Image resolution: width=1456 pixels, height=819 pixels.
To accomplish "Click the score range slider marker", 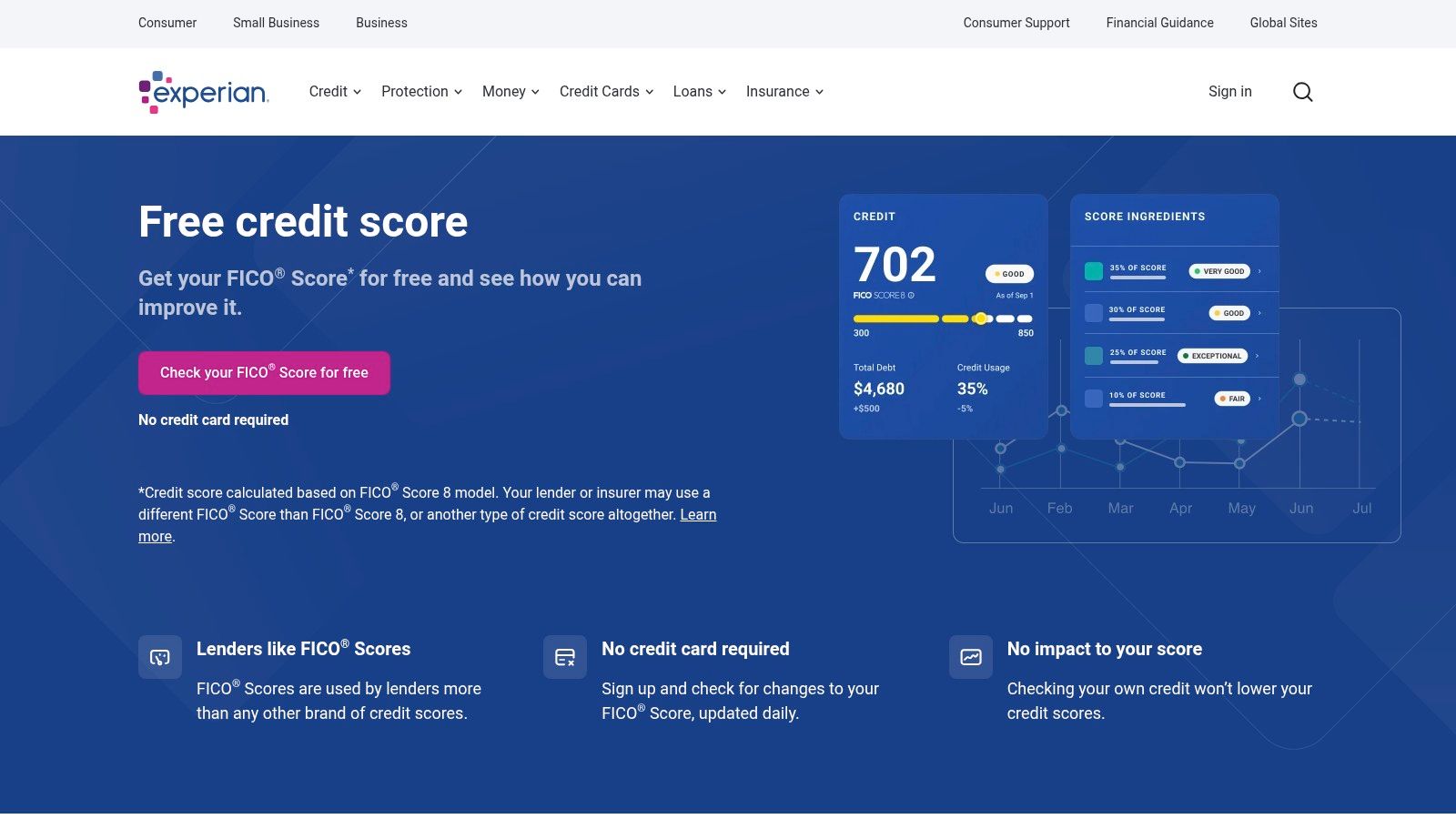I will pos(980,318).
